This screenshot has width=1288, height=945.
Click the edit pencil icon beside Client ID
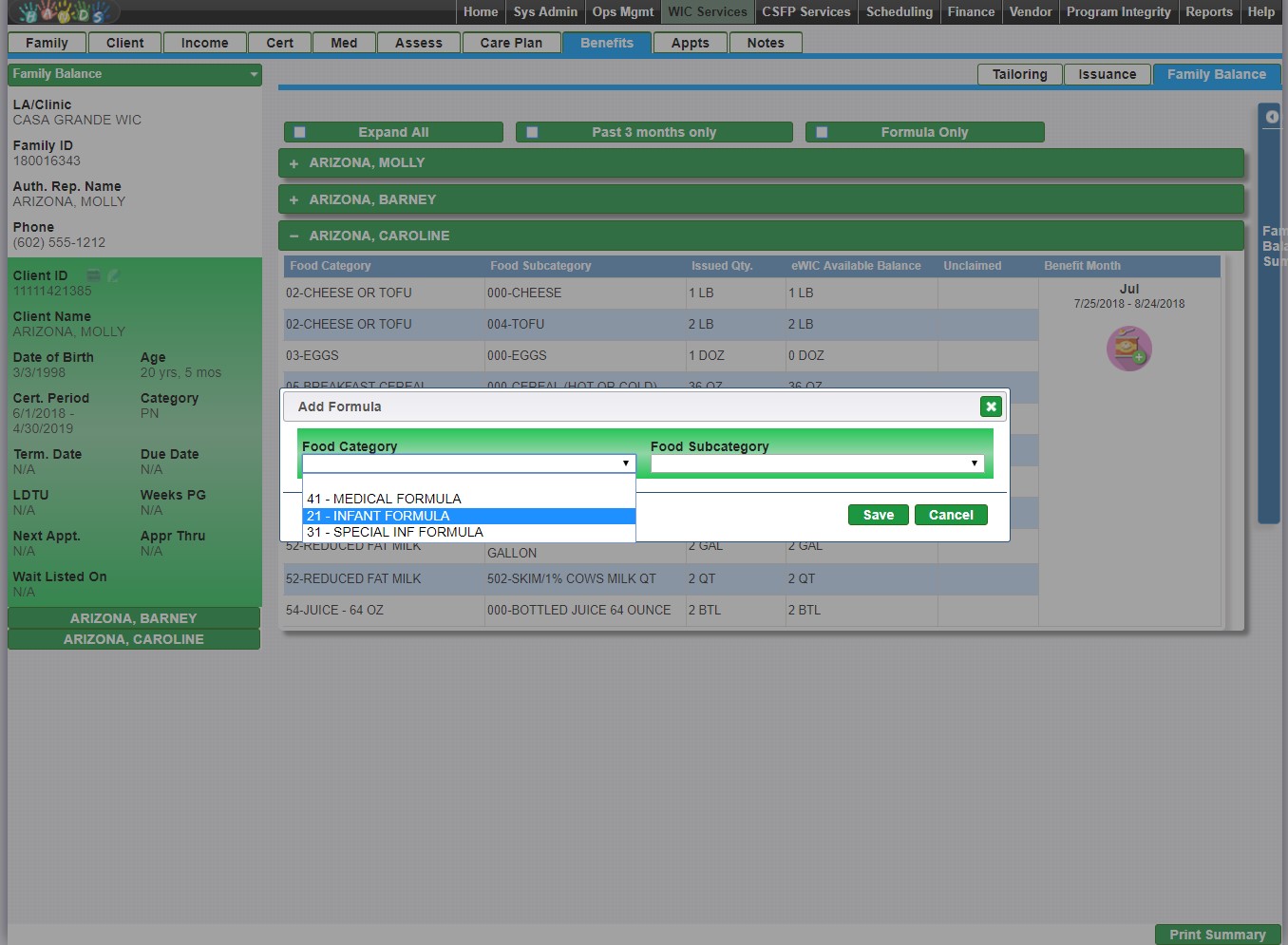(x=114, y=276)
